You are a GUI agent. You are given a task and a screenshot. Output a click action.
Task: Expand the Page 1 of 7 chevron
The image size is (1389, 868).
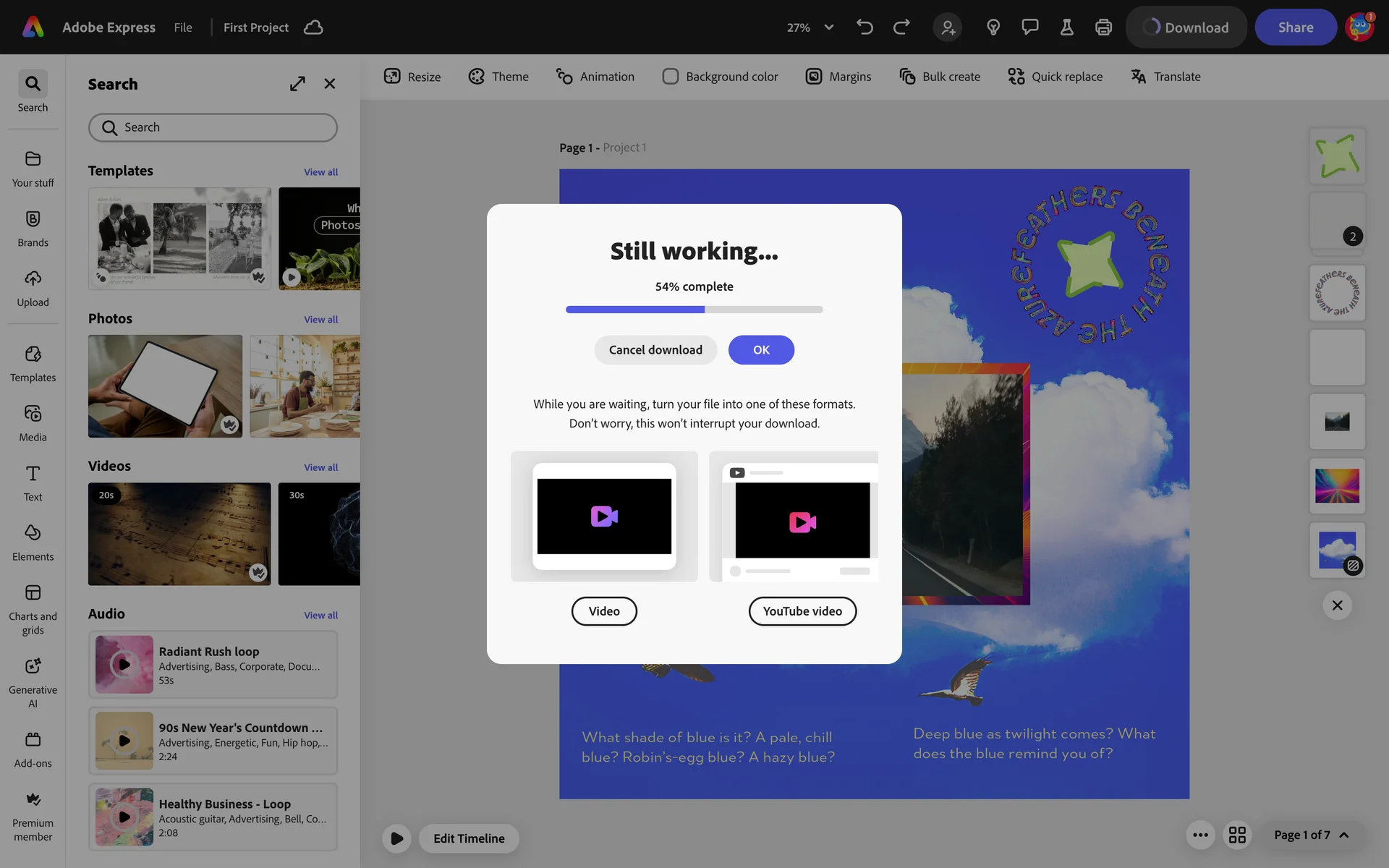1344,835
